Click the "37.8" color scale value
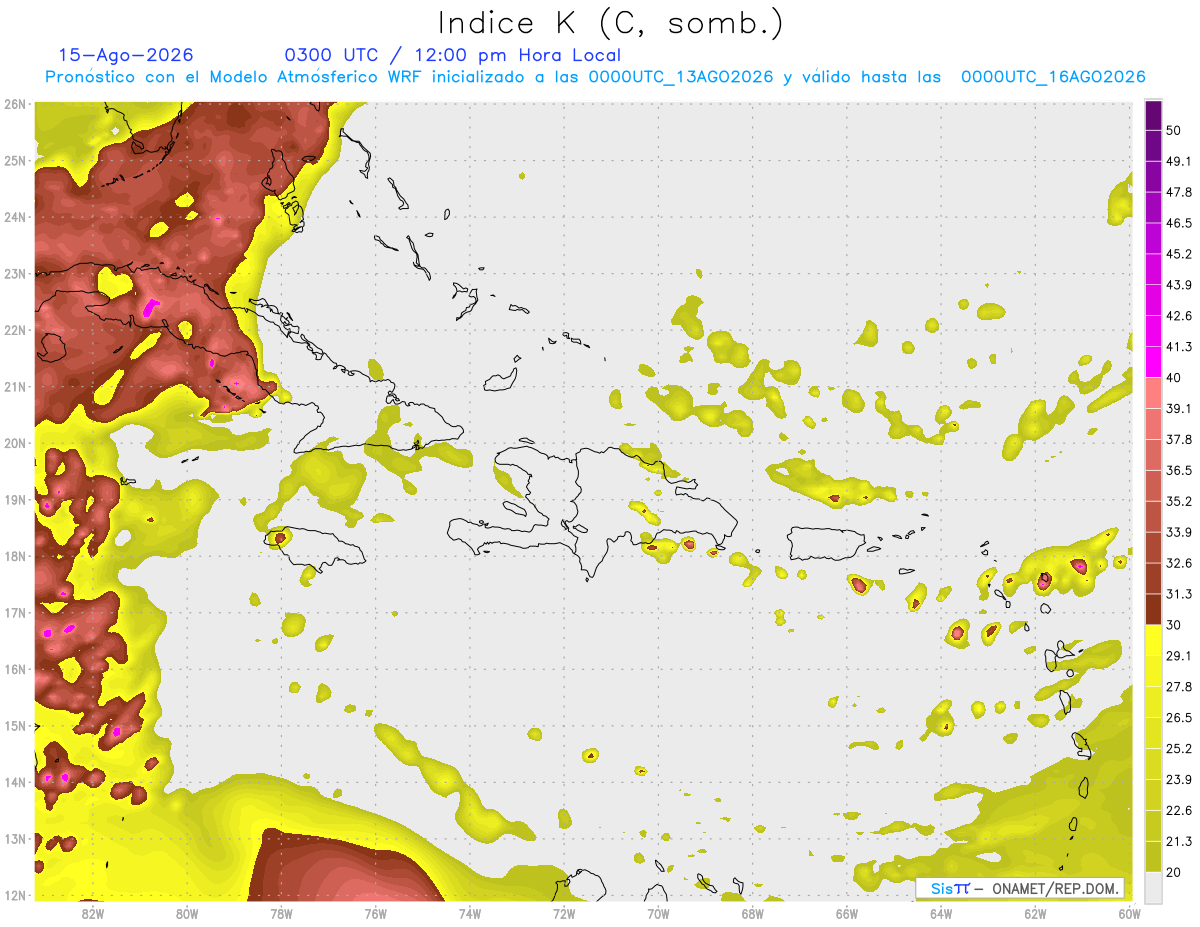 click(x=1178, y=440)
